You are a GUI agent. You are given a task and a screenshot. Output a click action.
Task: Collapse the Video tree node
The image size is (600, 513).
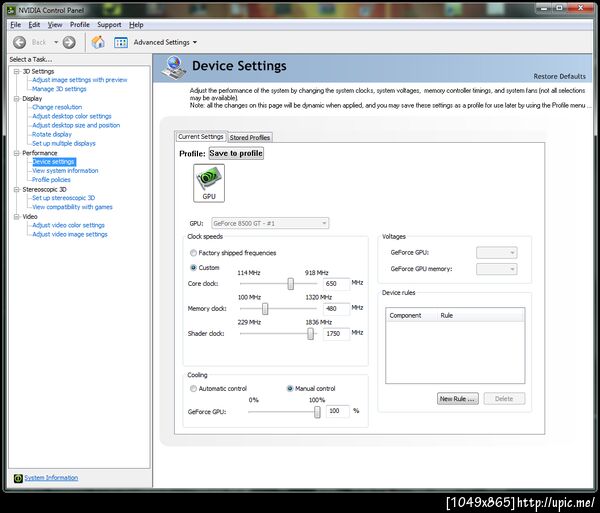[x=16, y=217]
